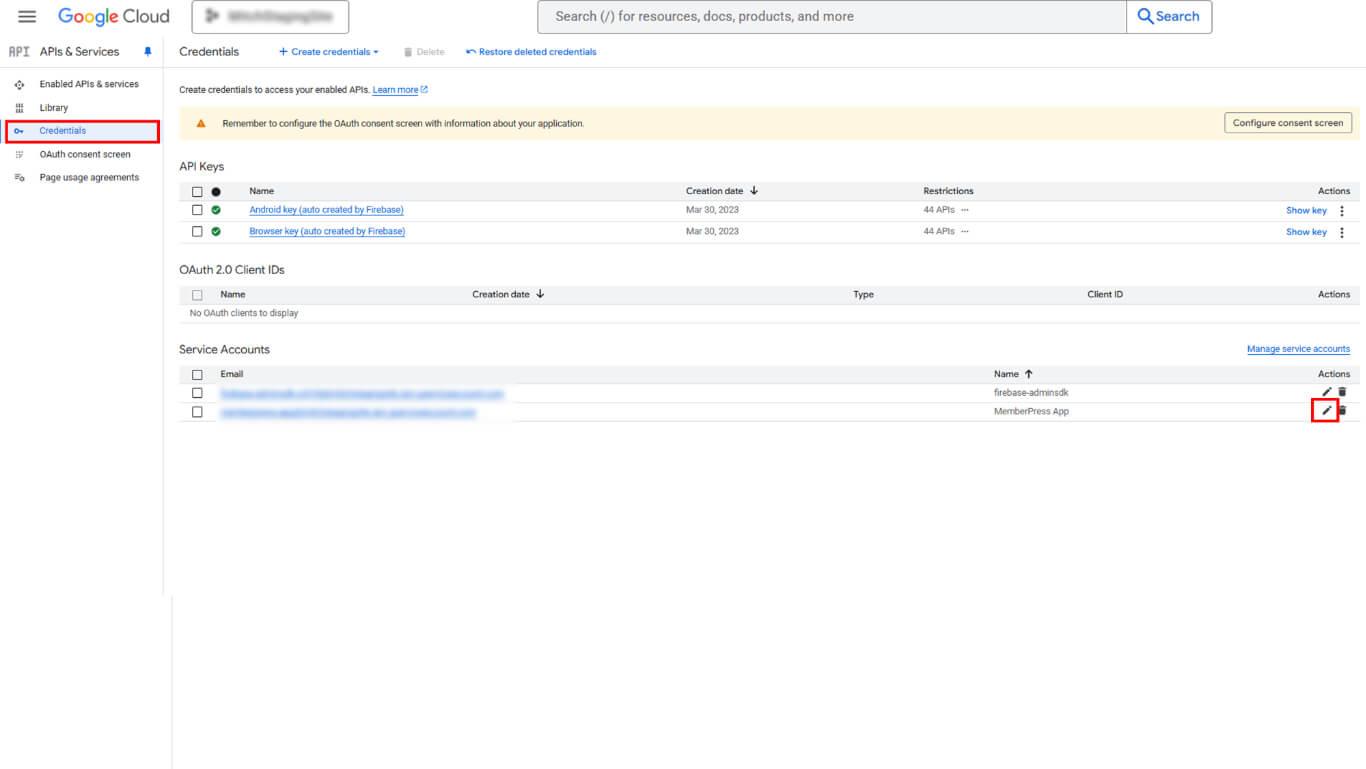Image resolution: width=1366 pixels, height=769 pixels.
Task: Open more actions for Browser key
Action: coord(1342,232)
